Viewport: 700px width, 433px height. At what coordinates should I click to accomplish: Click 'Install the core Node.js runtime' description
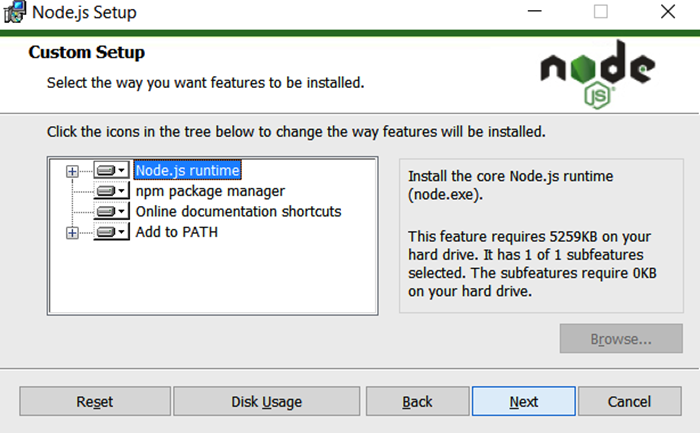[510, 185]
